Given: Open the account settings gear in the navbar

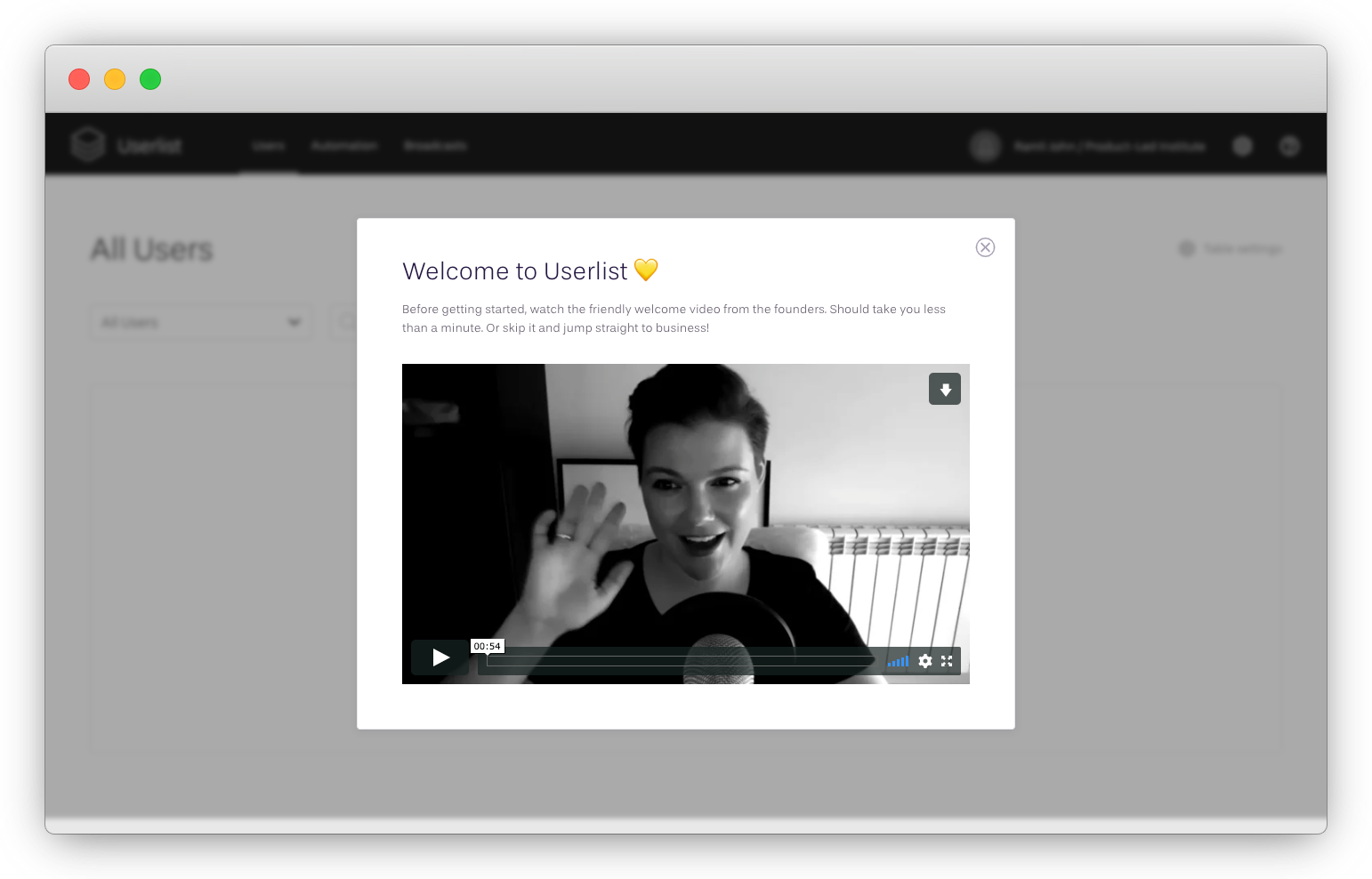Looking at the screenshot, I should [x=1242, y=146].
